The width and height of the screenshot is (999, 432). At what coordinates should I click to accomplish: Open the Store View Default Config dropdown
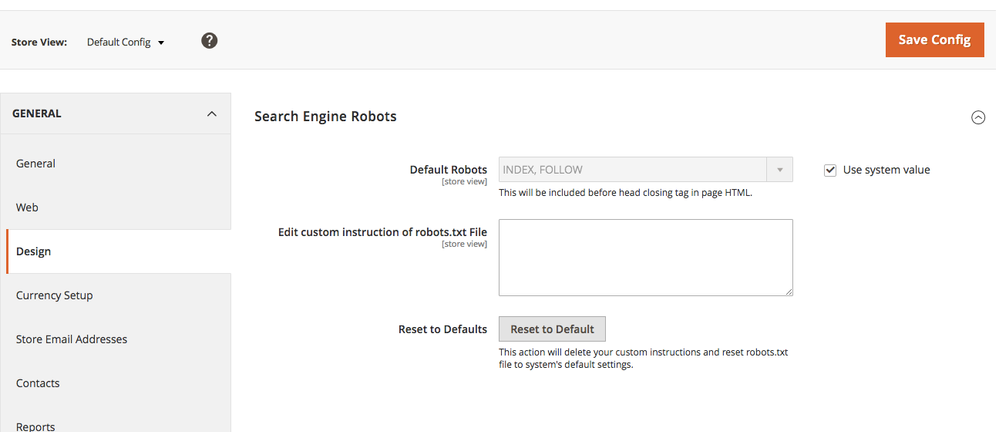126,43
